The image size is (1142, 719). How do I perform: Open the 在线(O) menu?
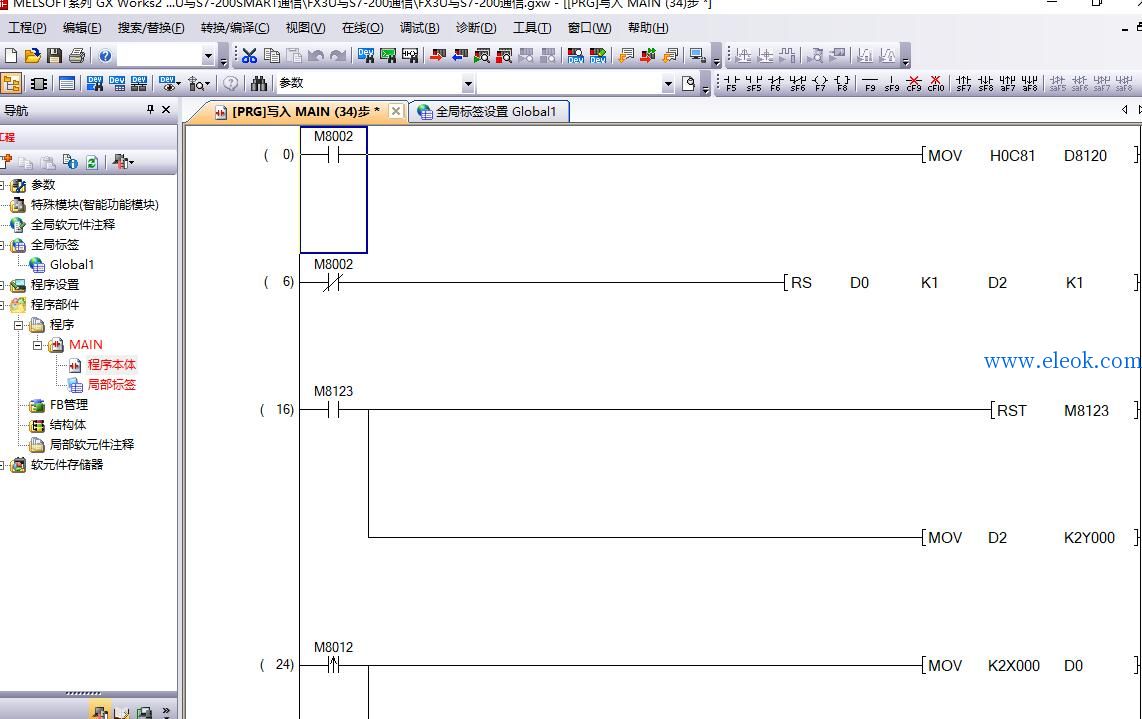coord(362,28)
